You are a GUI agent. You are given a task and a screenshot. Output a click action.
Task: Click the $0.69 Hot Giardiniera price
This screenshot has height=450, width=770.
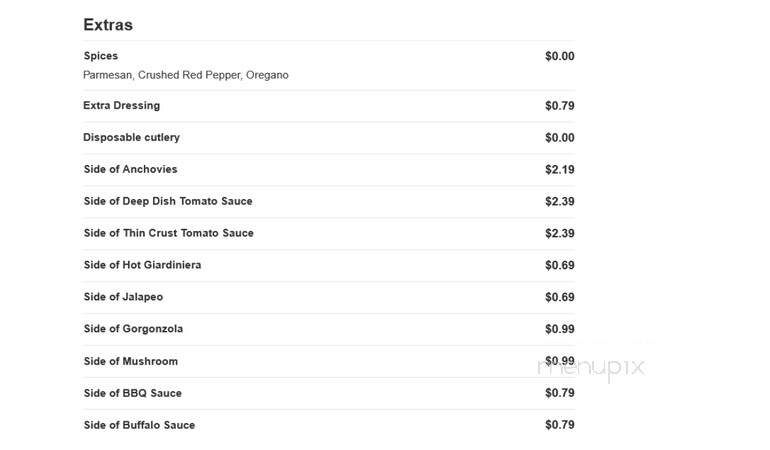pos(559,265)
